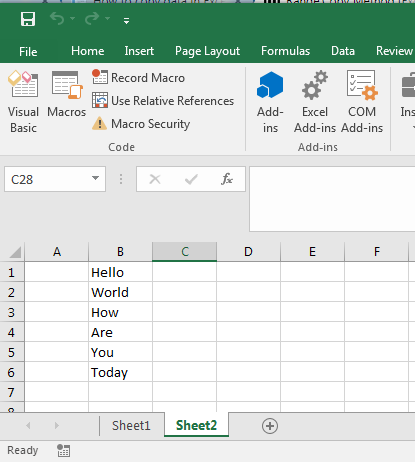Select column C header
Viewport: 415px width, 462px height.
tap(184, 252)
